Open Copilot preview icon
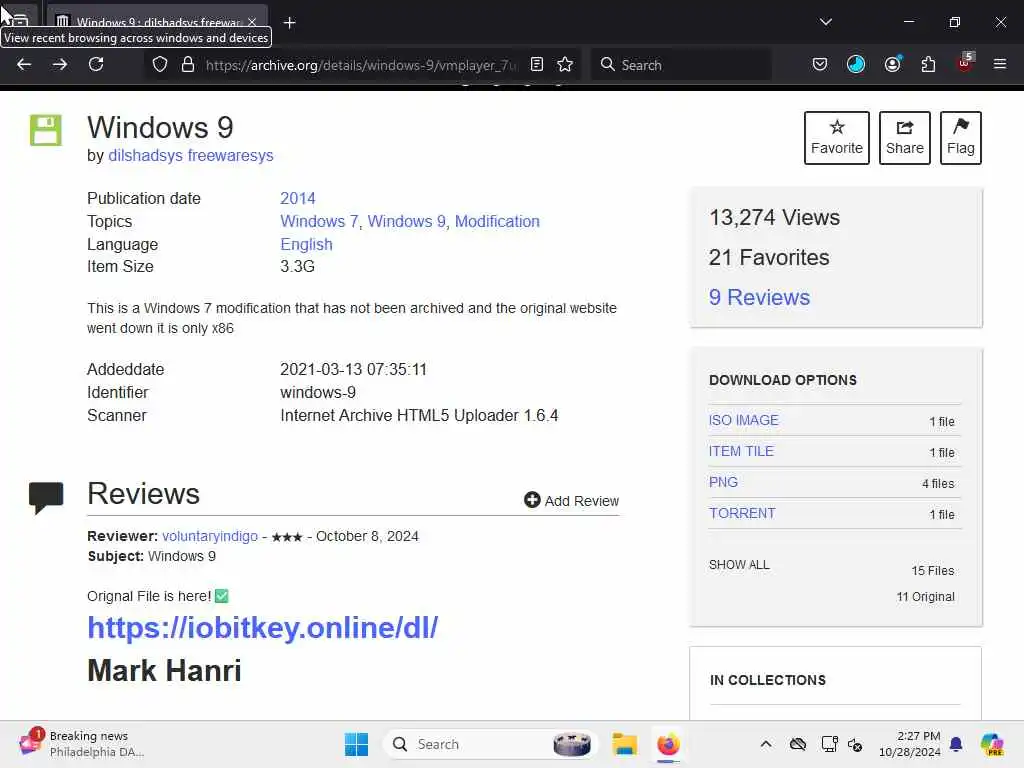This screenshot has width=1024, height=768. click(992, 744)
